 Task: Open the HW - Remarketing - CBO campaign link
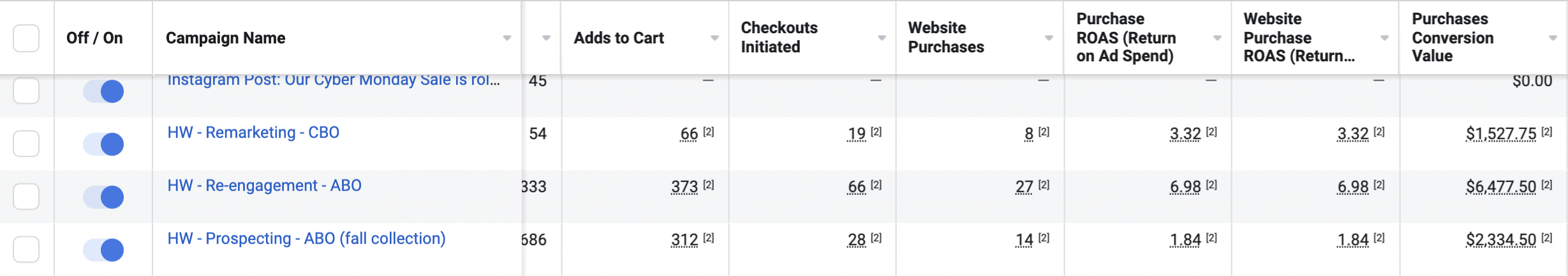[x=253, y=132]
